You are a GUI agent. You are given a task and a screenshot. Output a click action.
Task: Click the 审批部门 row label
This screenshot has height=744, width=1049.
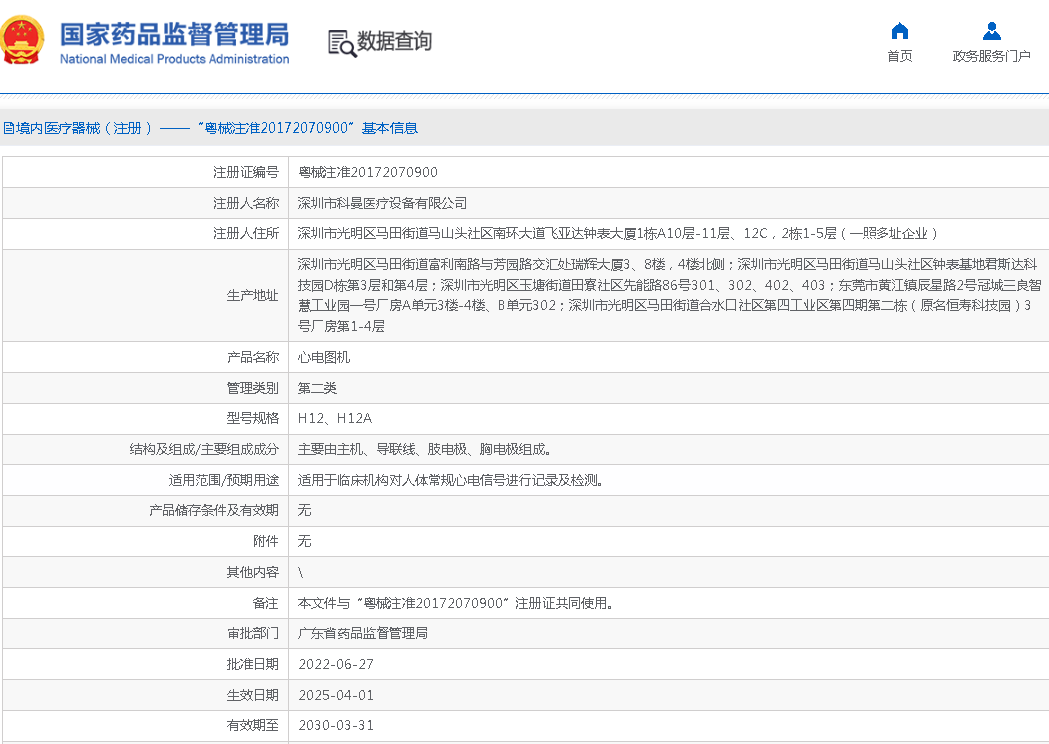click(252, 634)
